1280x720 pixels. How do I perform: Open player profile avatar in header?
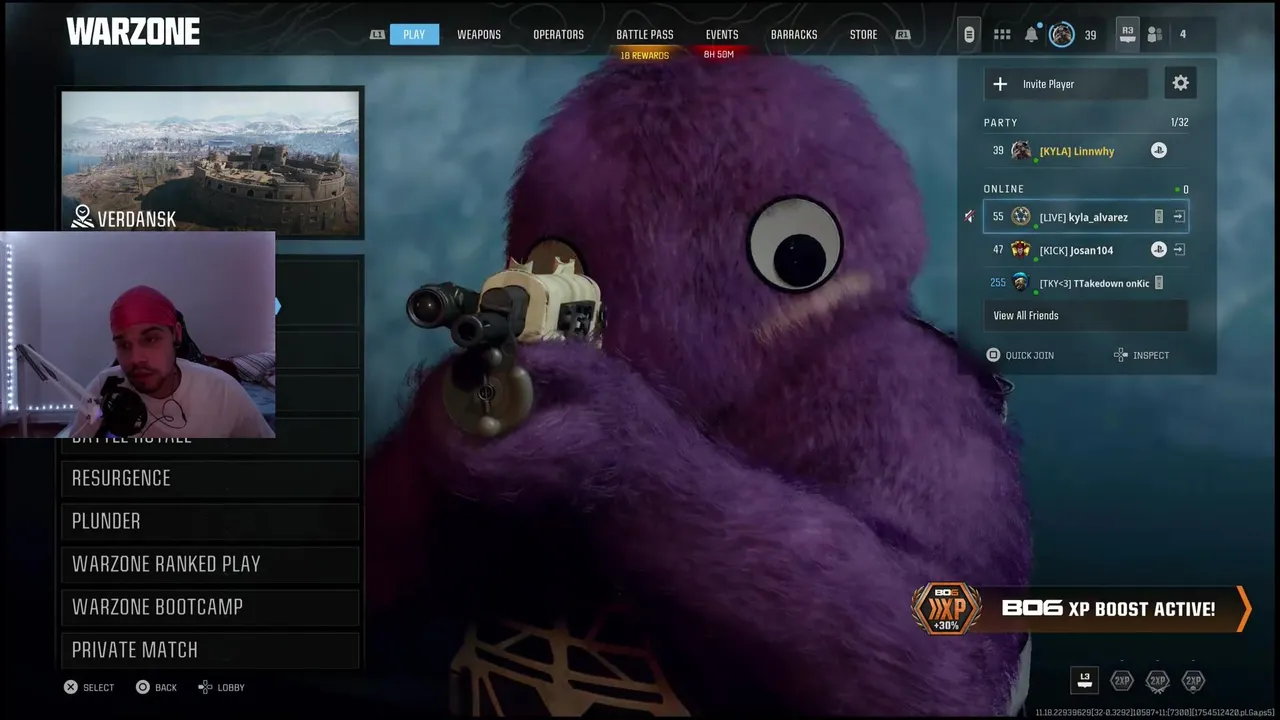point(1061,35)
